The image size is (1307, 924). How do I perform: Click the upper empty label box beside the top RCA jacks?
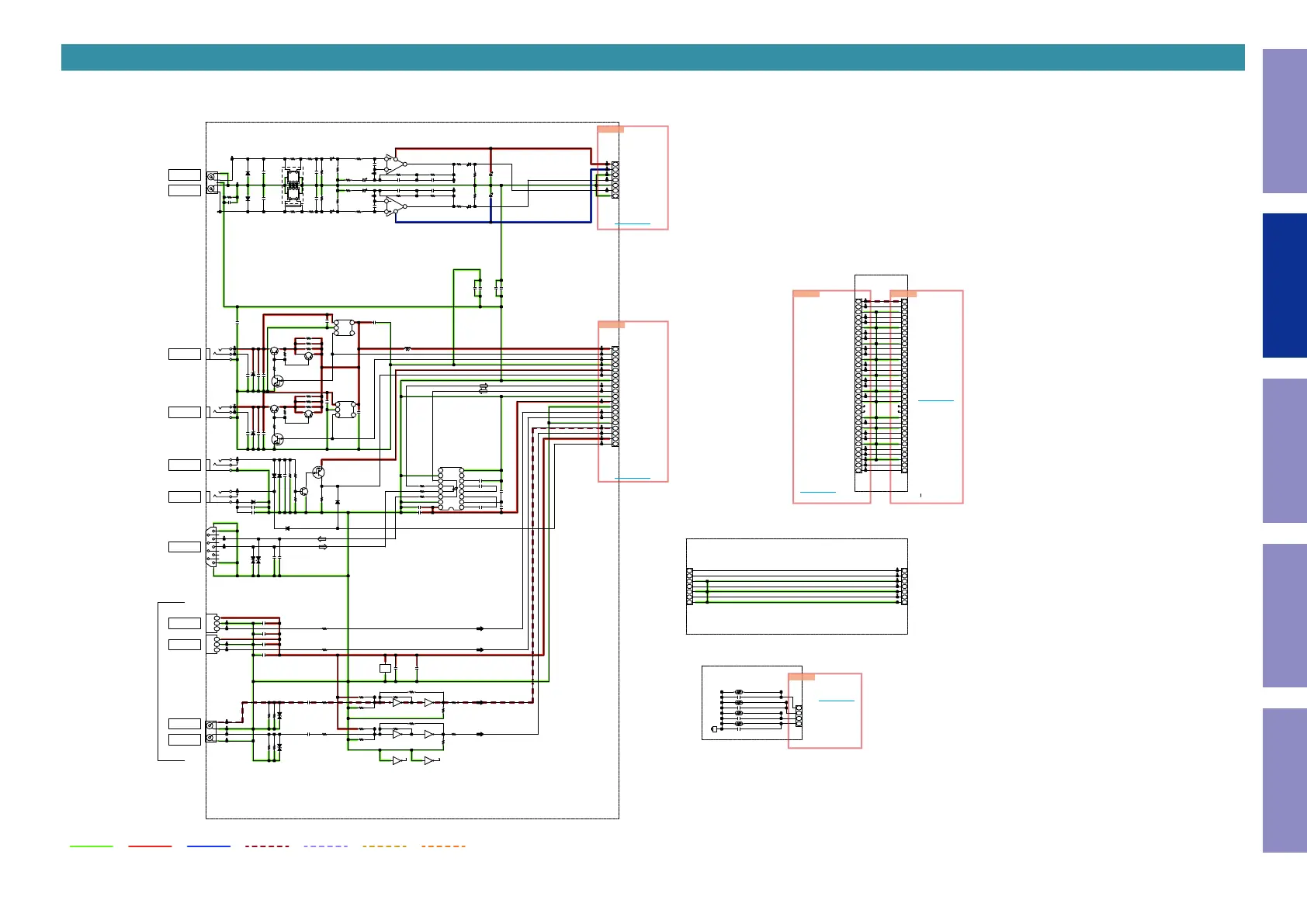tap(185, 175)
